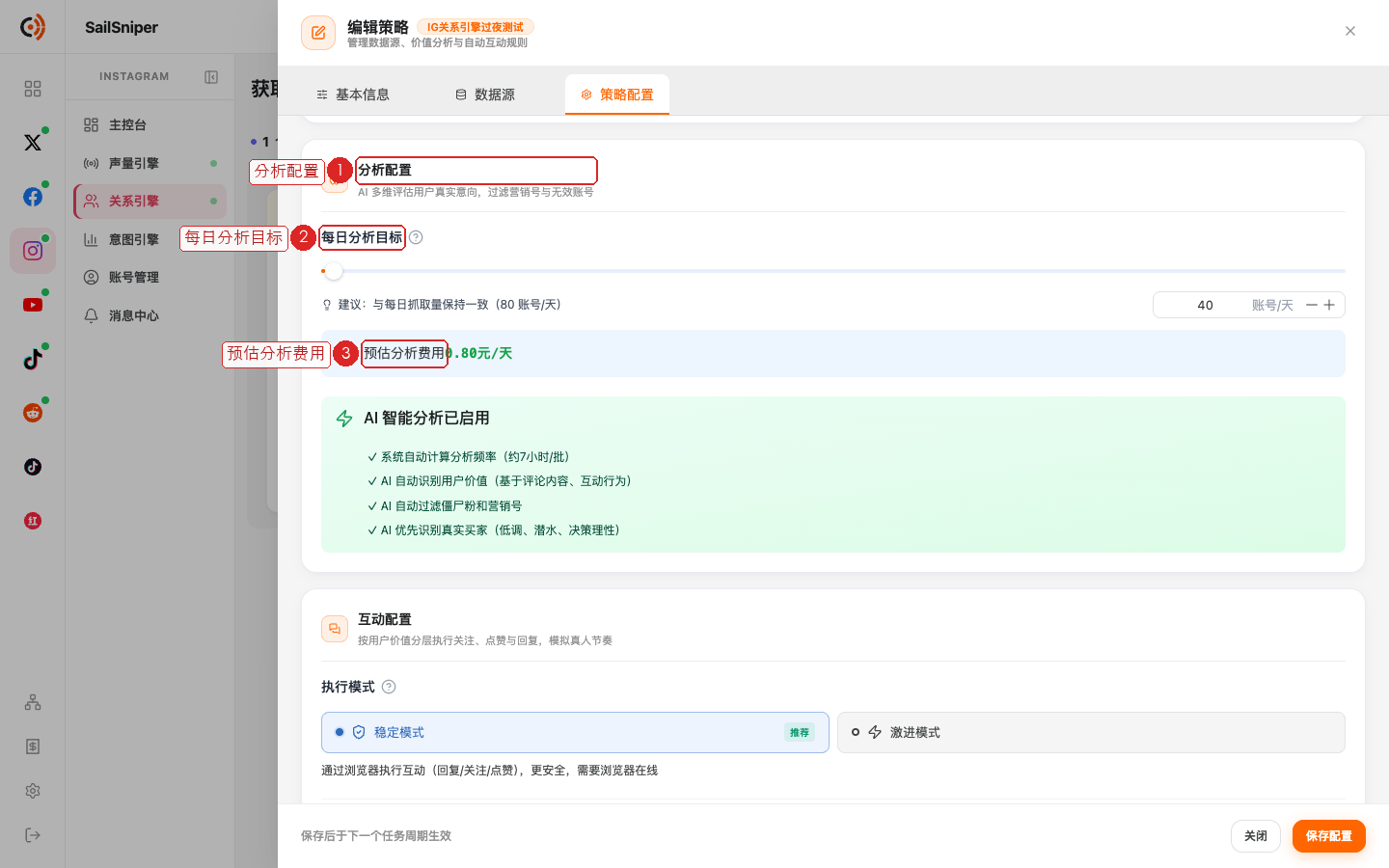Open the YouTube platform icon
This screenshot has width=1389, height=868.
coord(33,305)
